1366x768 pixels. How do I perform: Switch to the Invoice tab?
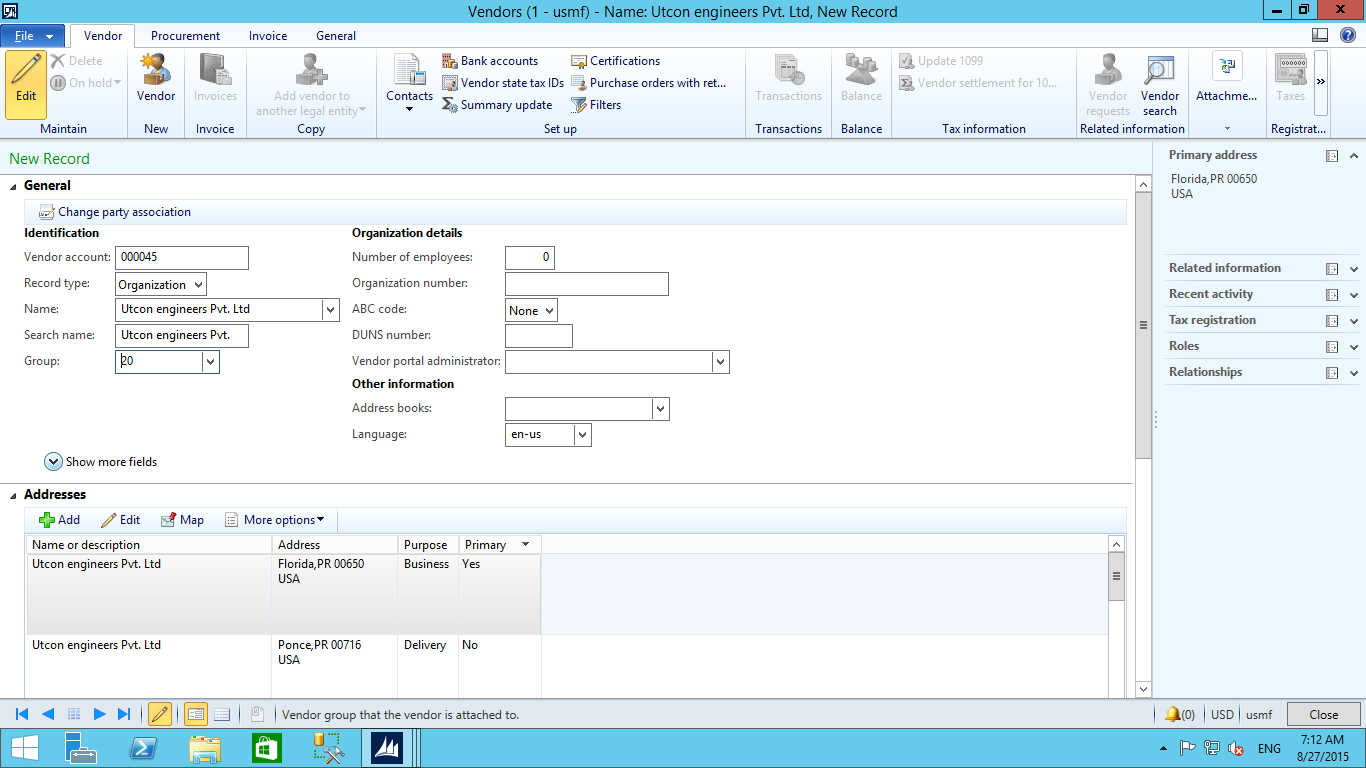(268, 36)
